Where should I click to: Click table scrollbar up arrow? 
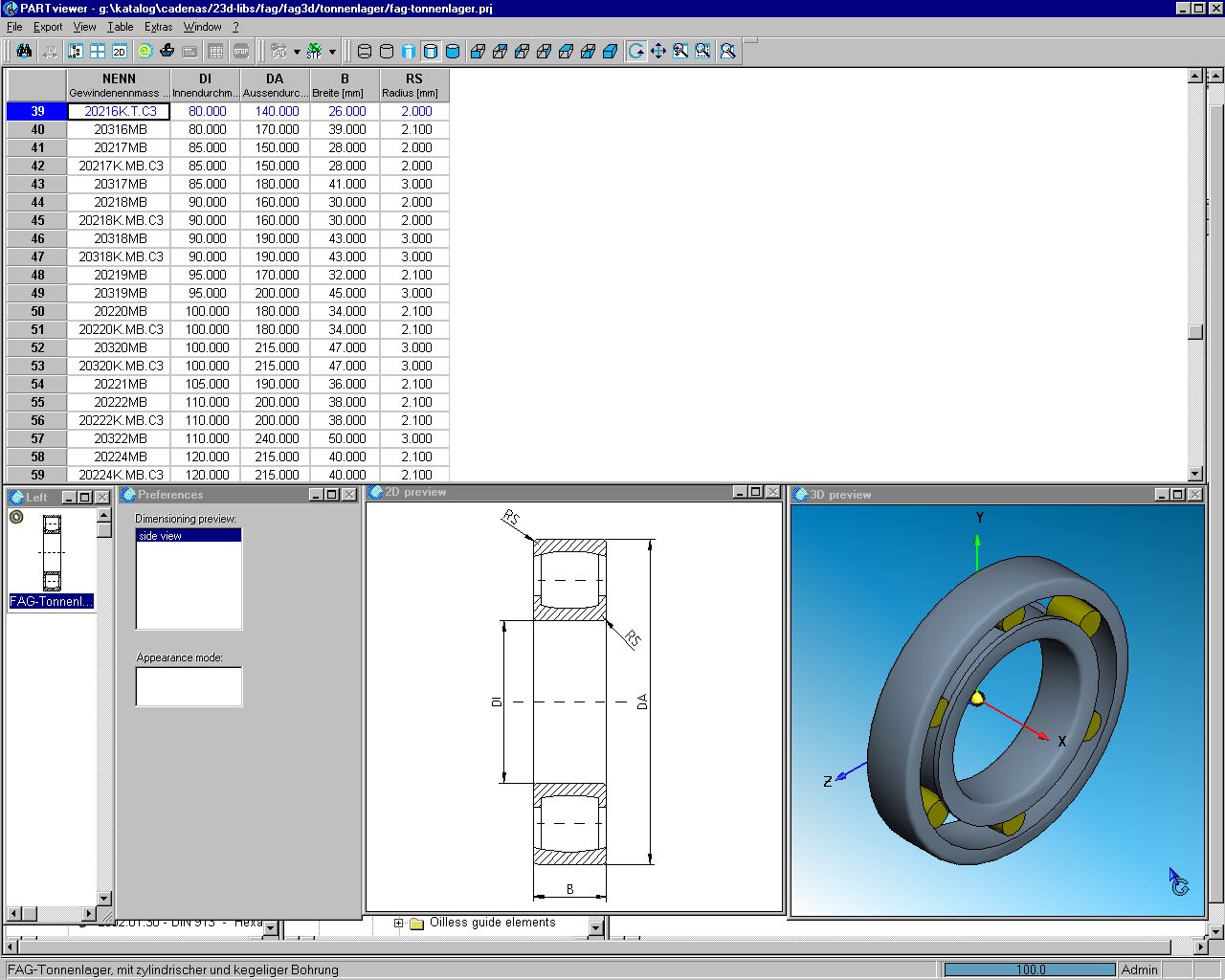click(1194, 76)
